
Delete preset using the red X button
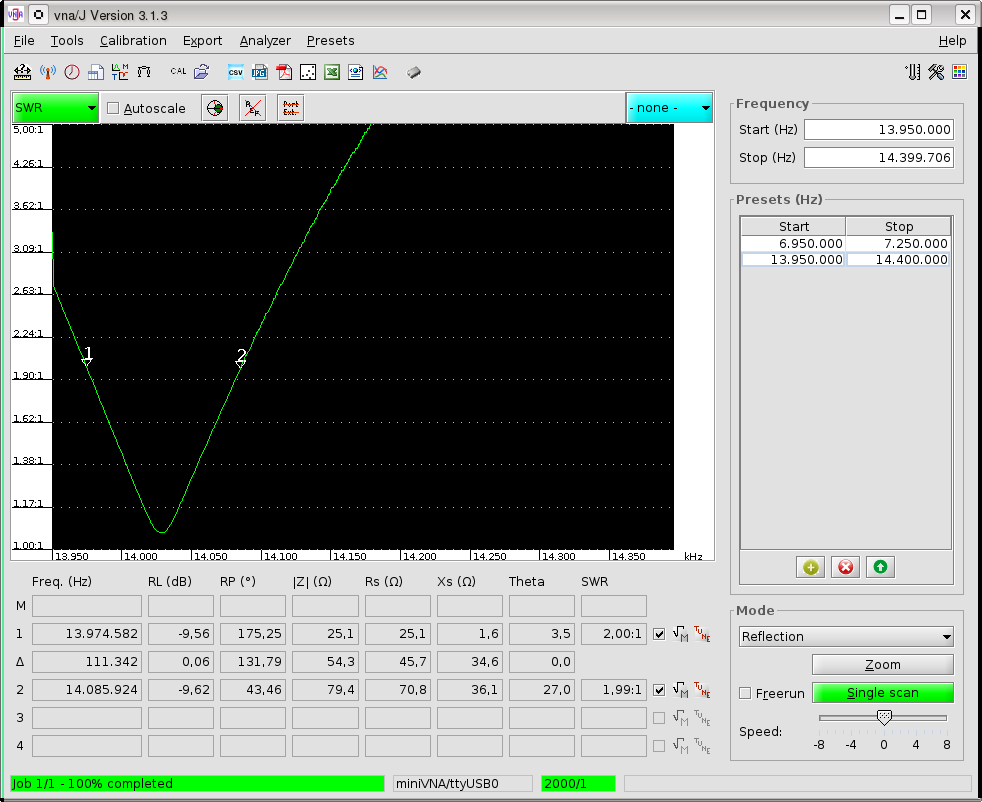coord(846,567)
